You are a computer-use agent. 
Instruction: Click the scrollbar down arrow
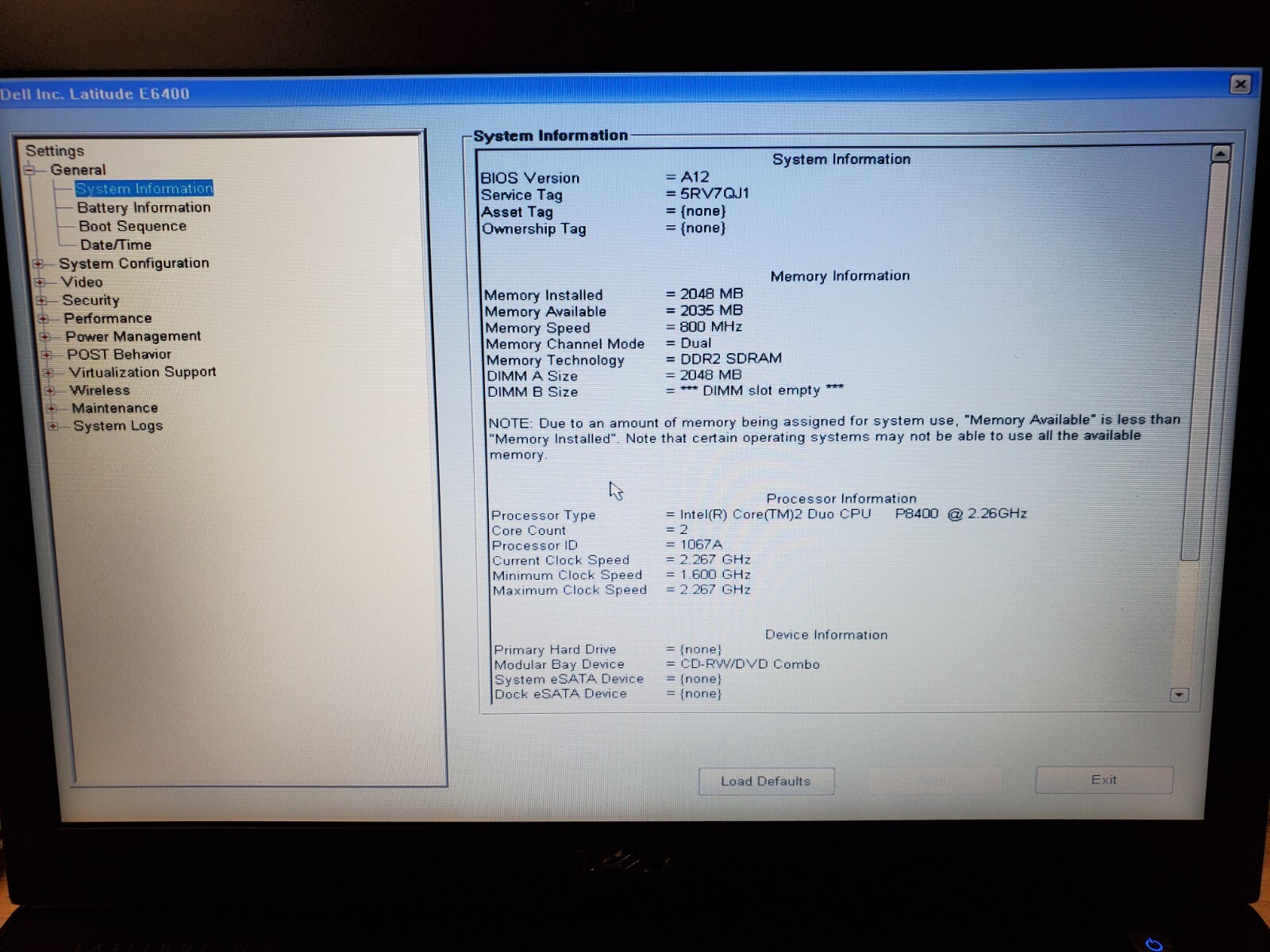[1180, 695]
